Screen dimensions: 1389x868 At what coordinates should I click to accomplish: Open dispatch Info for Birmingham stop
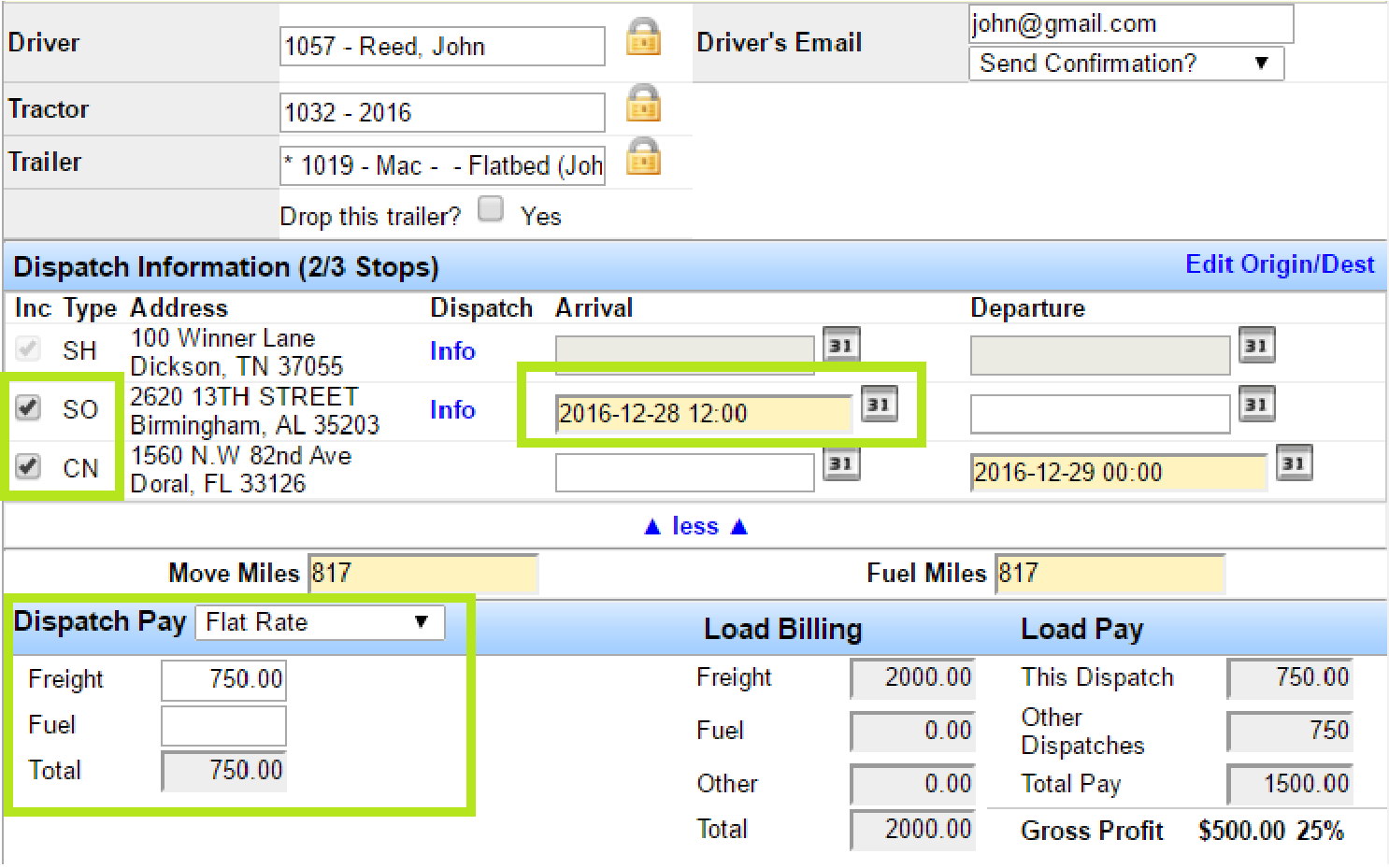click(x=452, y=410)
